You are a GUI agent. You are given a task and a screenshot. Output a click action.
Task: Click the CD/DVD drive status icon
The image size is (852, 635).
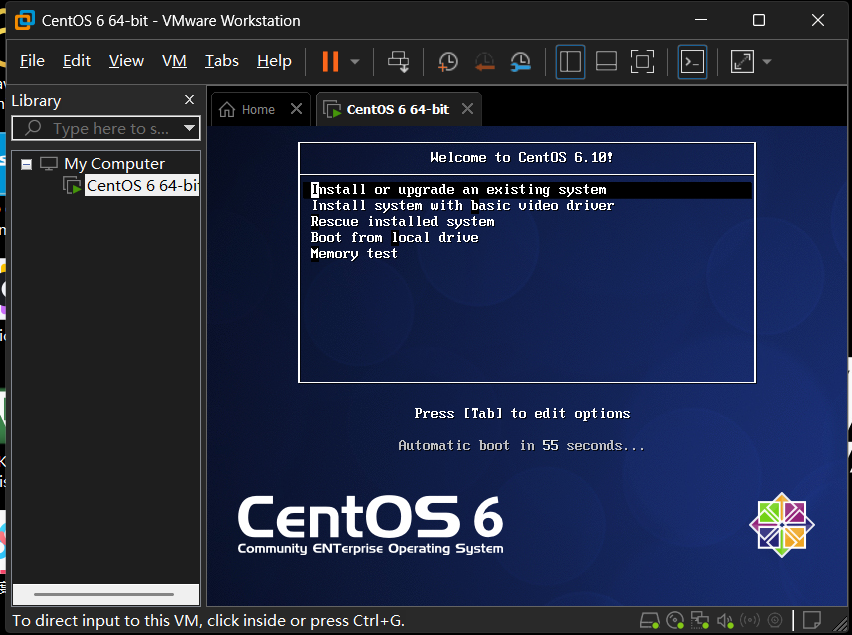(x=674, y=620)
